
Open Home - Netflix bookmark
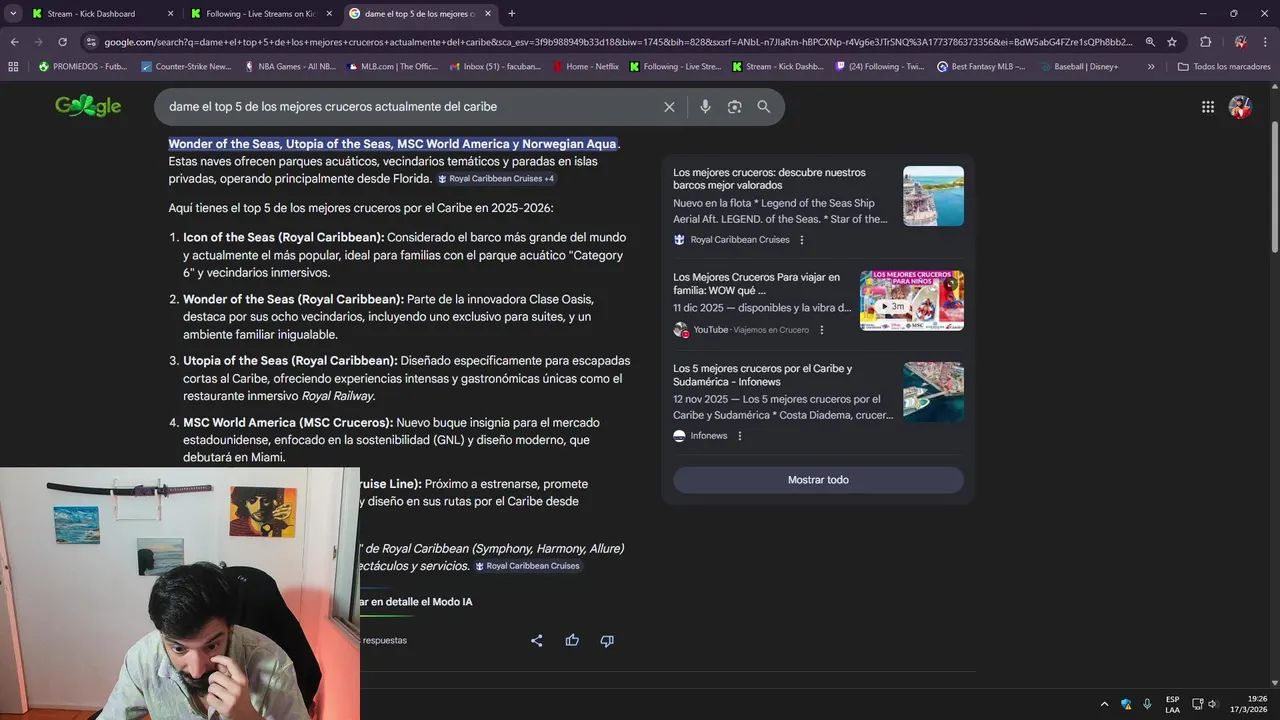(586, 67)
